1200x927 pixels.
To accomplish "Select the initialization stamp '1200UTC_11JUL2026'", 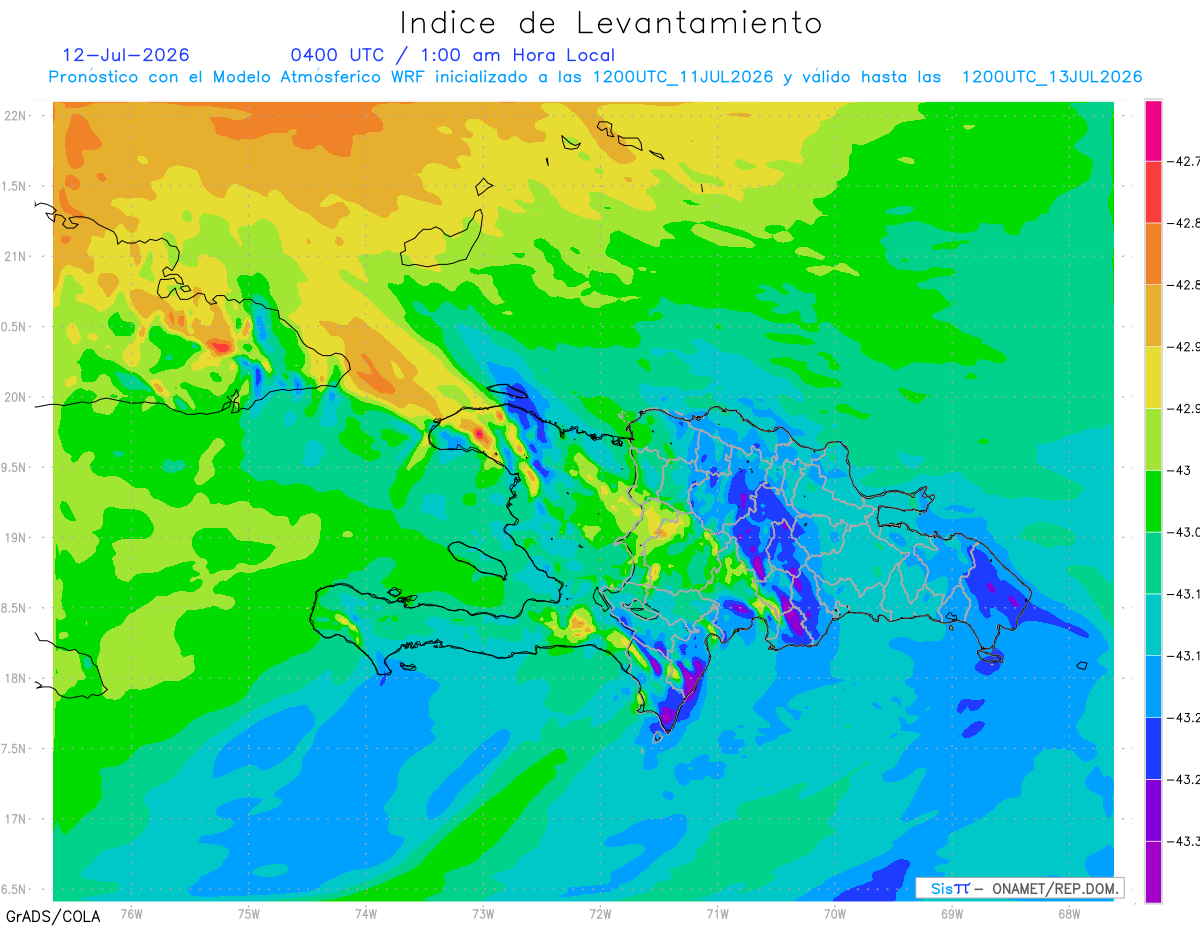I will [683, 78].
